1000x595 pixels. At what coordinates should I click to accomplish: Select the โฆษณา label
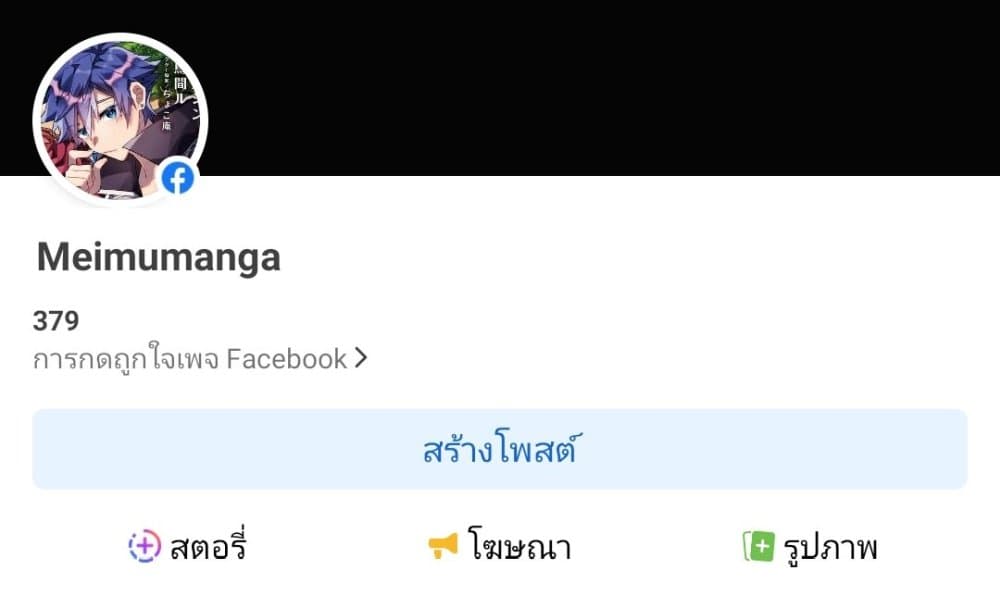(x=519, y=546)
